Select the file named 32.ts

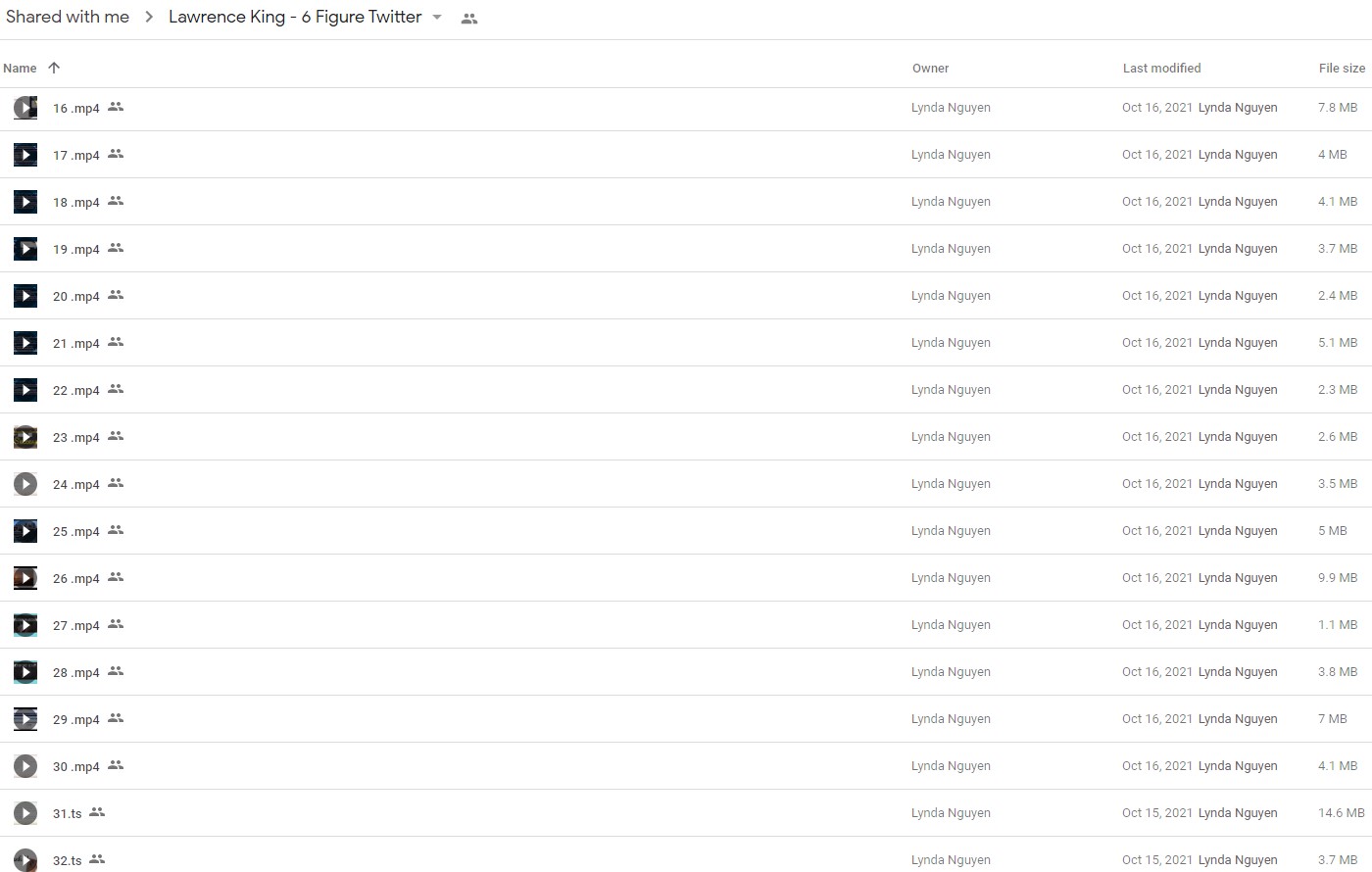point(68,860)
